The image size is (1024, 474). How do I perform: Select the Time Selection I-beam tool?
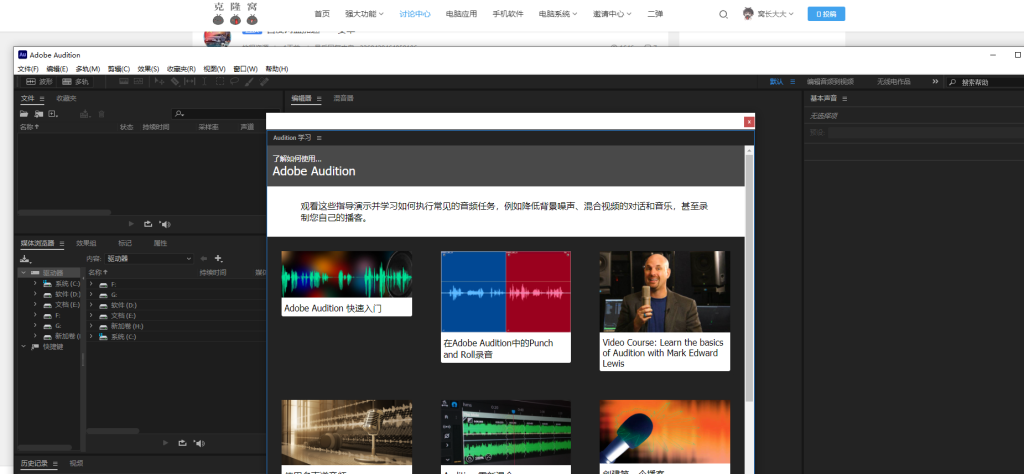point(204,82)
